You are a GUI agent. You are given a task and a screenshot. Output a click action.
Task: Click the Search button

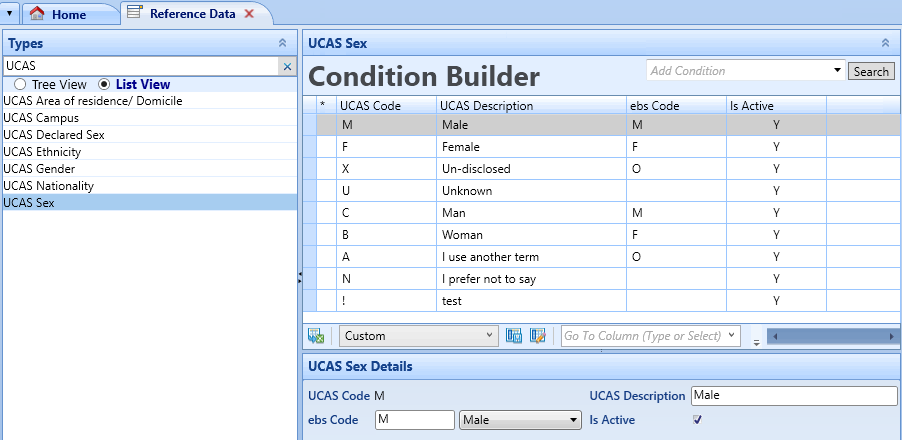[871, 71]
